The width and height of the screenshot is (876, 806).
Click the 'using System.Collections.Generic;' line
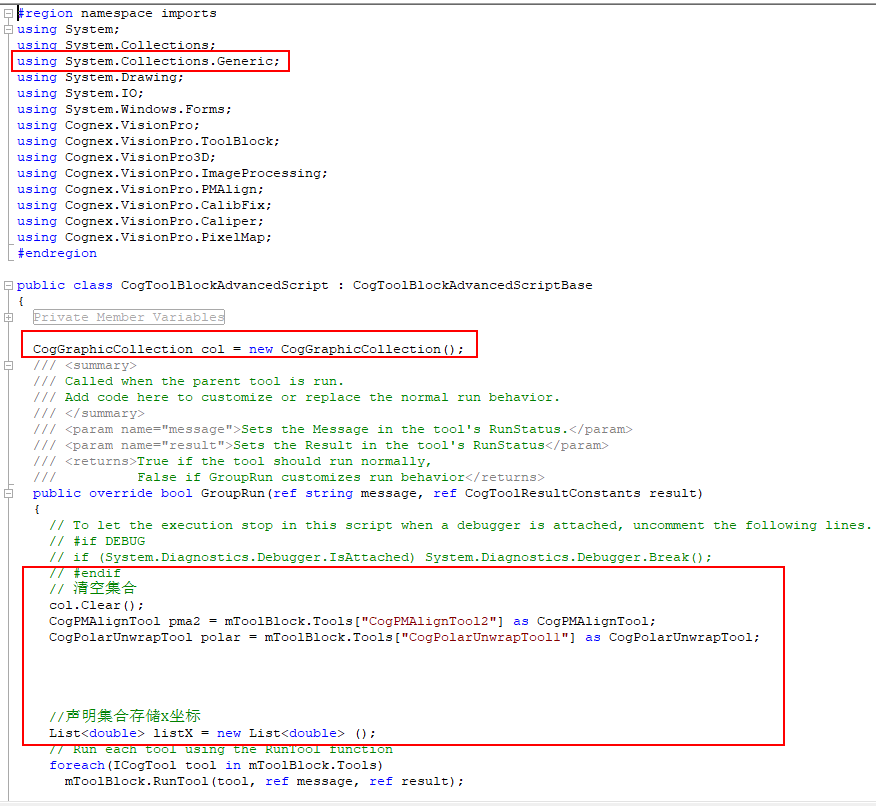[148, 61]
